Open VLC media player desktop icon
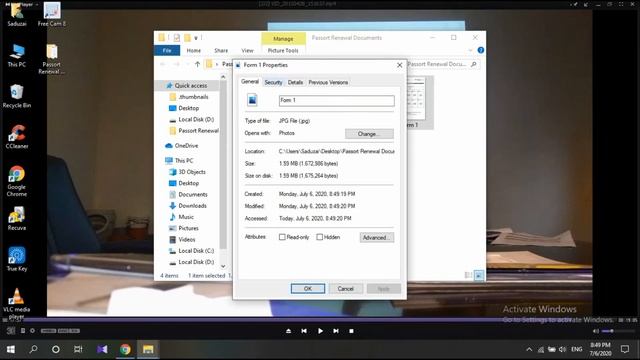The height and width of the screenshot is (360, 640). [17, 303]
